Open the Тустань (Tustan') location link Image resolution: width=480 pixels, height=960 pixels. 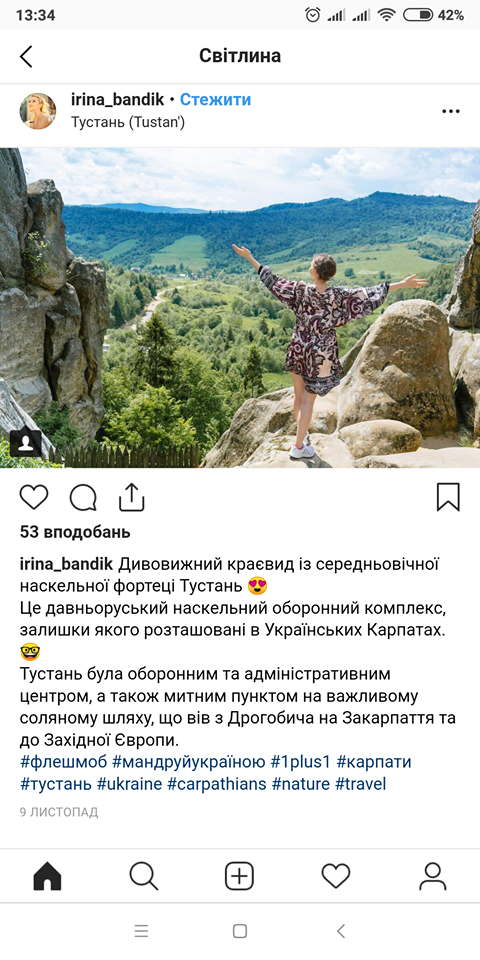tap(128, 122)
